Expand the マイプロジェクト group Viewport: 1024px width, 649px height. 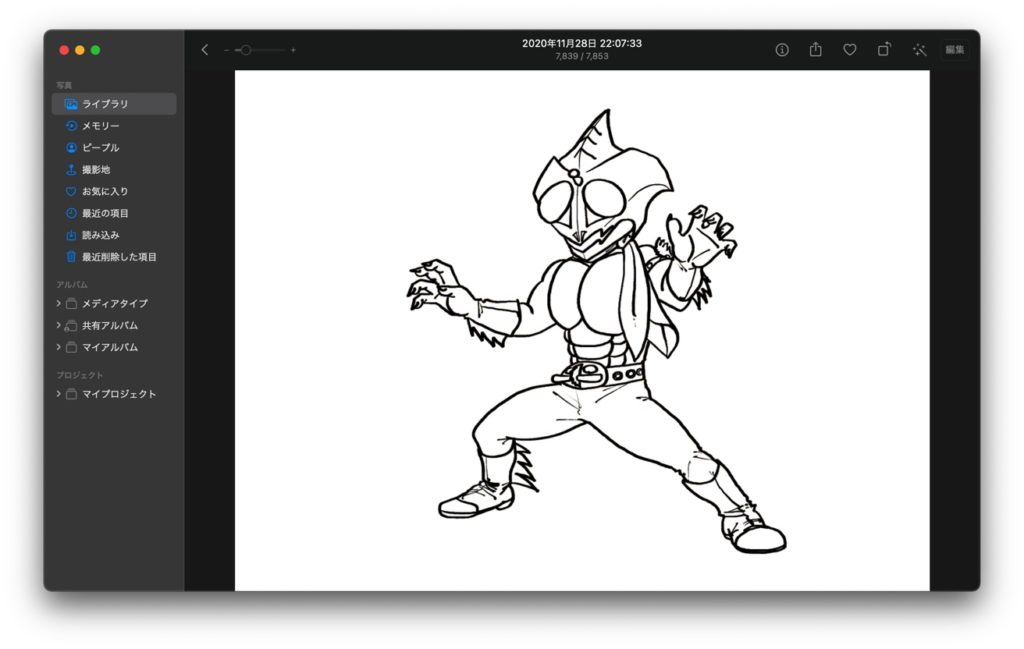[58, 394]
